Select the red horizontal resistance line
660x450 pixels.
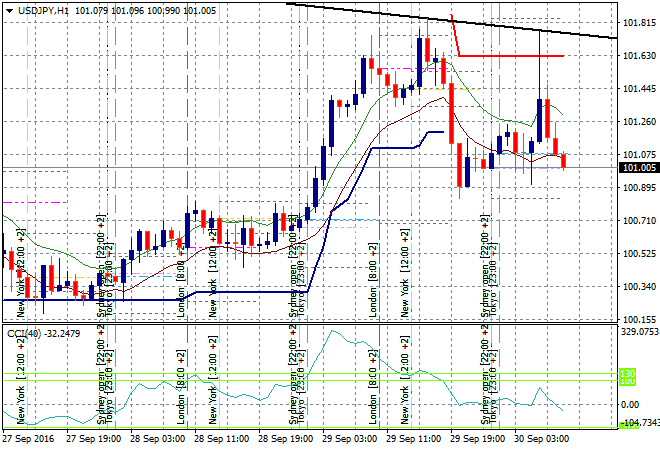(x=510, y=55)
